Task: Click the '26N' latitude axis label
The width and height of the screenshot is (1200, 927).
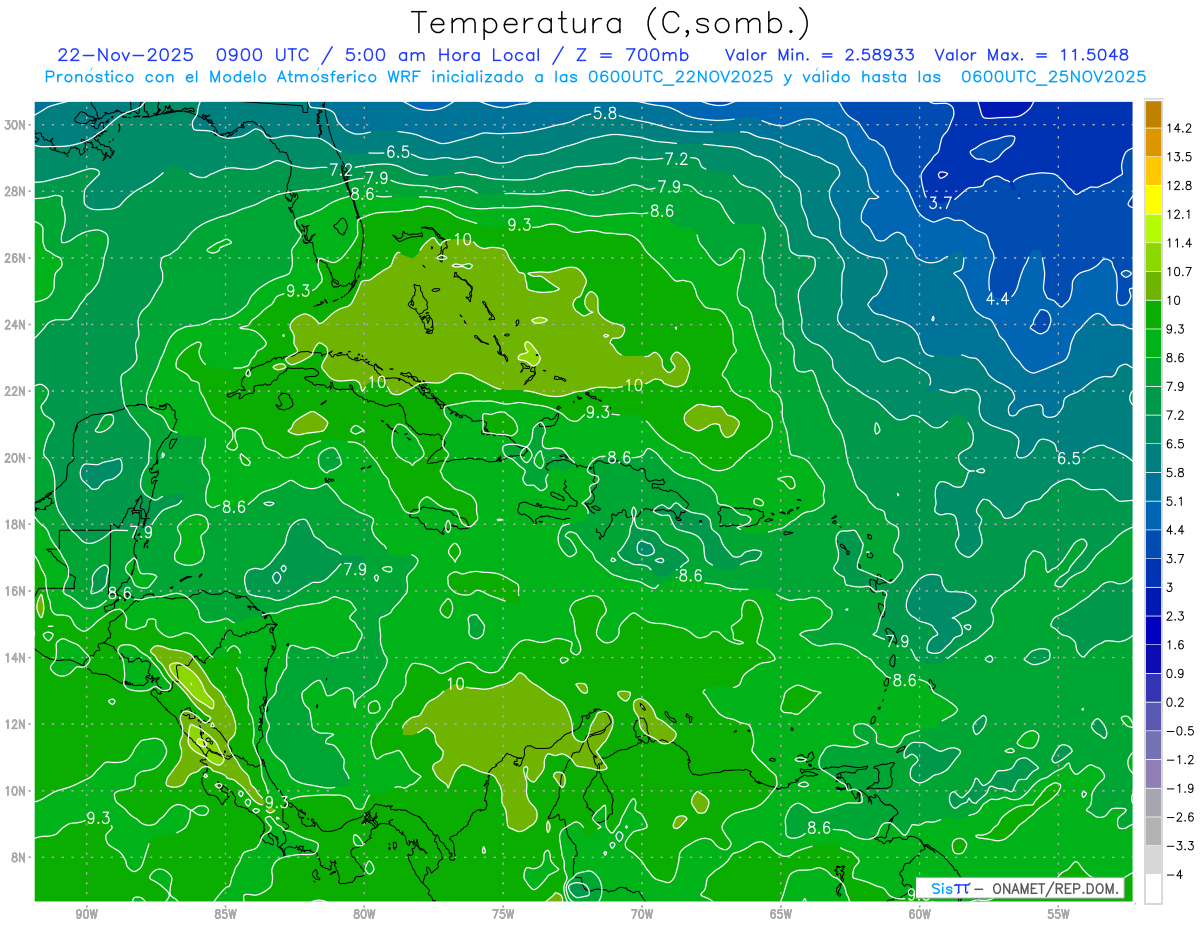Action: [15, 258]
